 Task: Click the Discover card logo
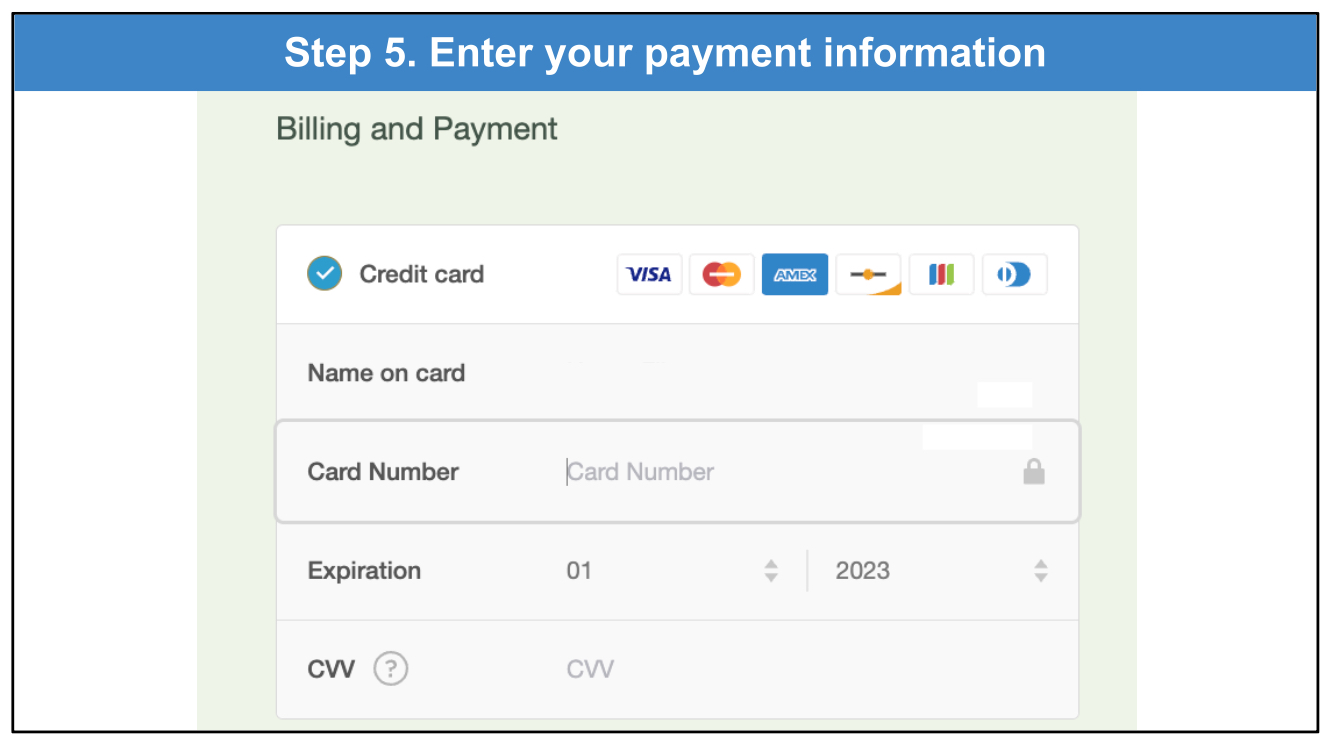(x=868, y=274)
